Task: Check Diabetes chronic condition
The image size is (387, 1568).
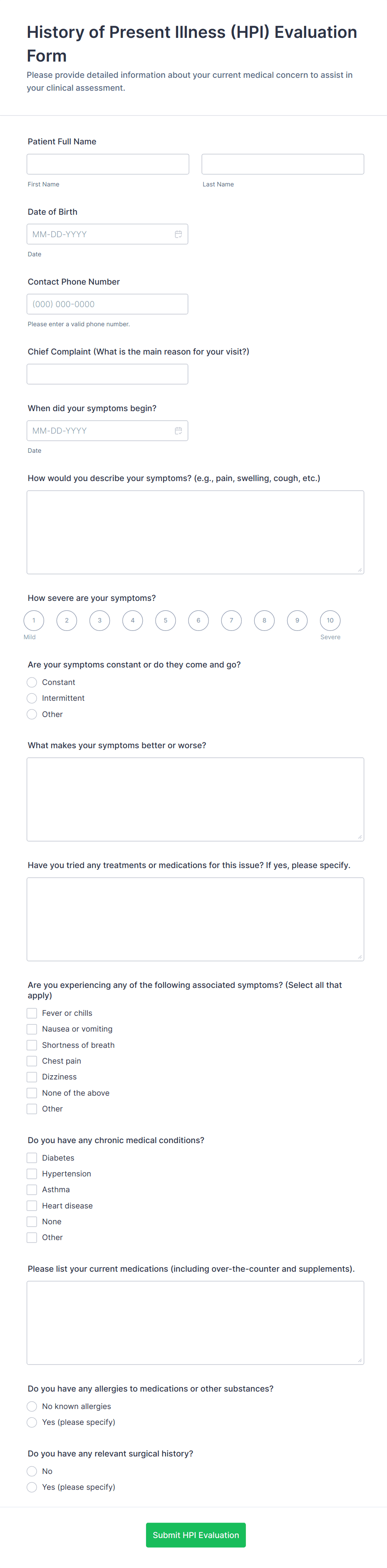Action: coord(32,1158)
